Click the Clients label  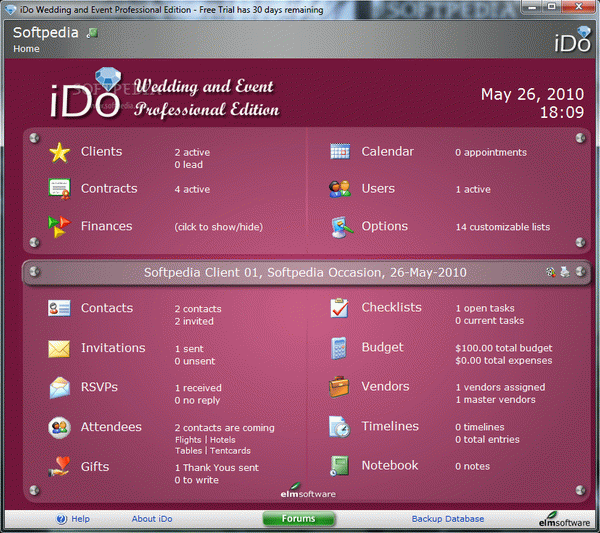pyautogui.click(x=101, y=152)
